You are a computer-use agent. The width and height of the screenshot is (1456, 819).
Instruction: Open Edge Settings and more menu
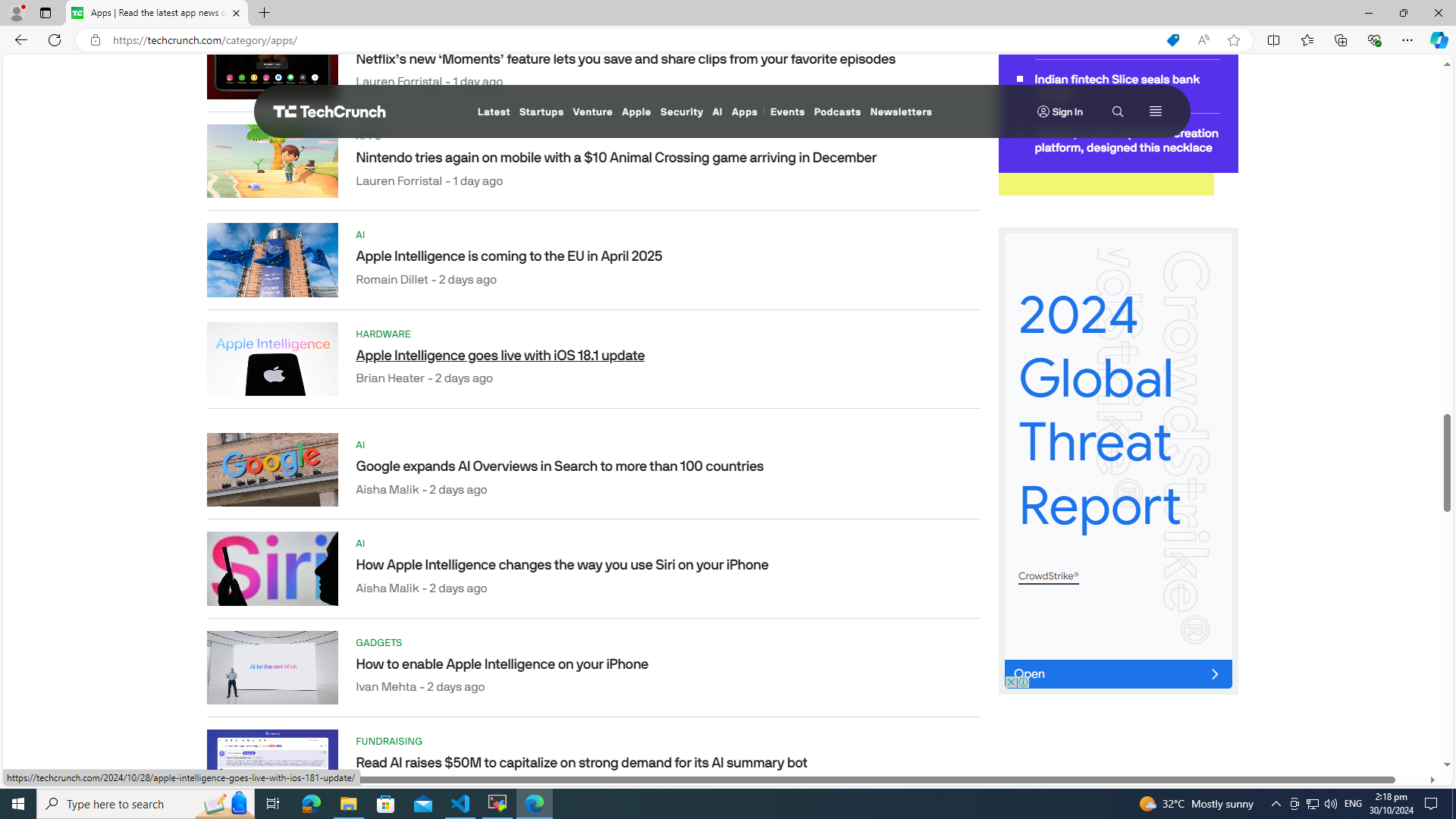pyautogui.click(x=1407, y=40)
